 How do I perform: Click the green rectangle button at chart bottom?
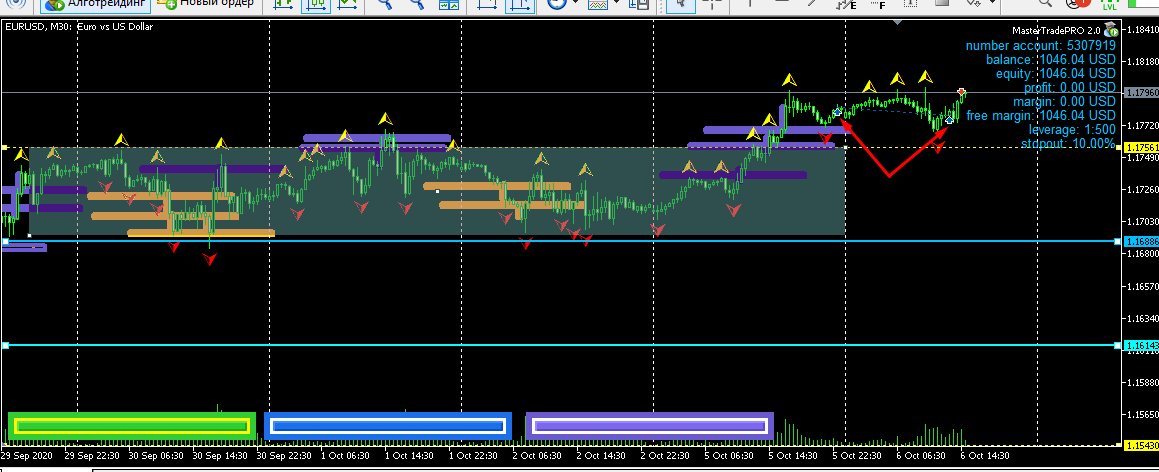pos(132,426)
